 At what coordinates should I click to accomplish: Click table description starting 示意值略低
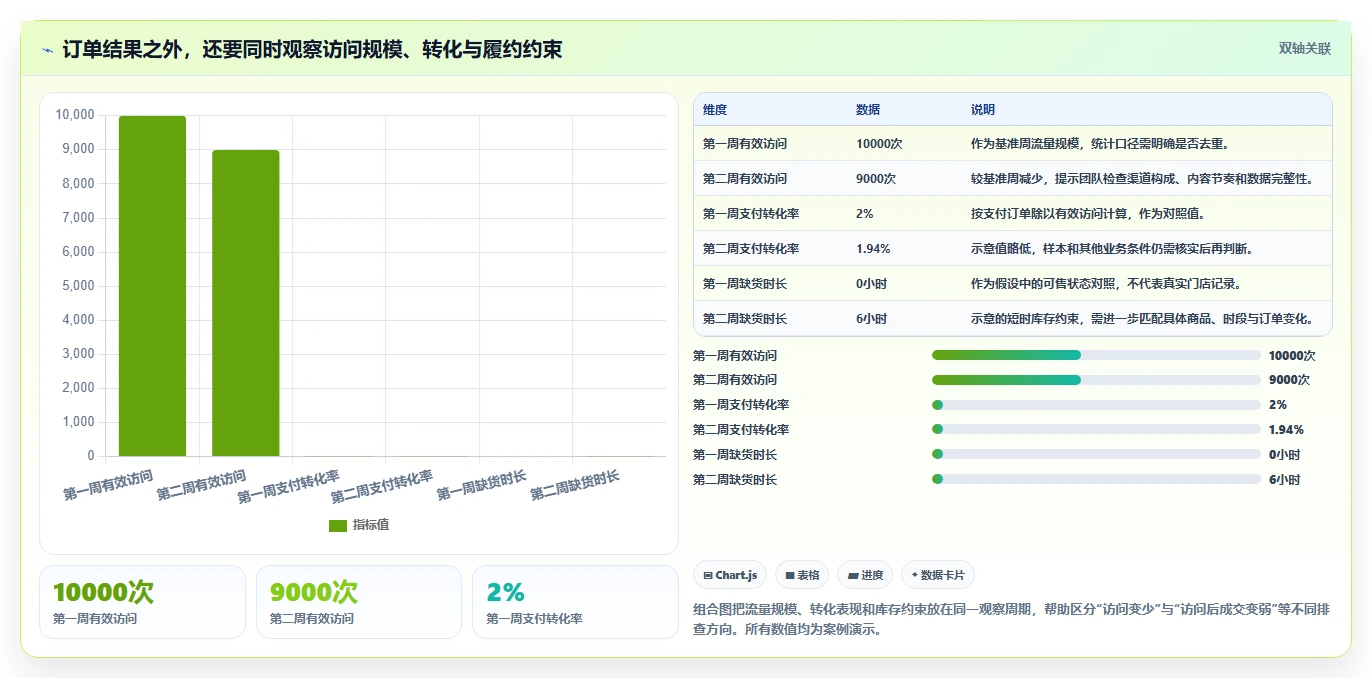pos(1112,249)
